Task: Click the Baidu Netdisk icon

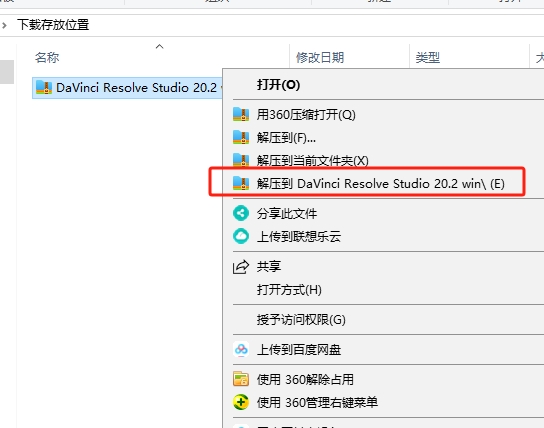Action: pos(241,350)
